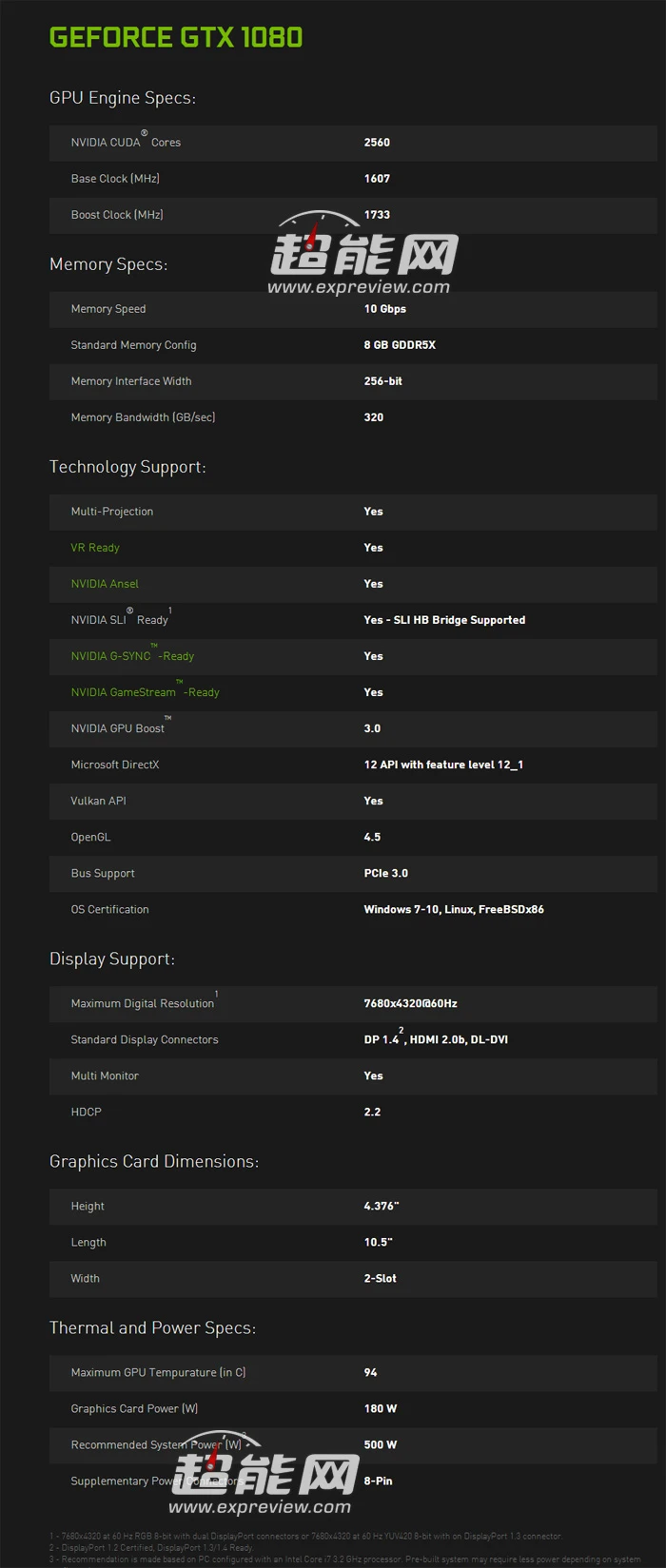
Task: Click the VR Ready green link
Action: 95,548
